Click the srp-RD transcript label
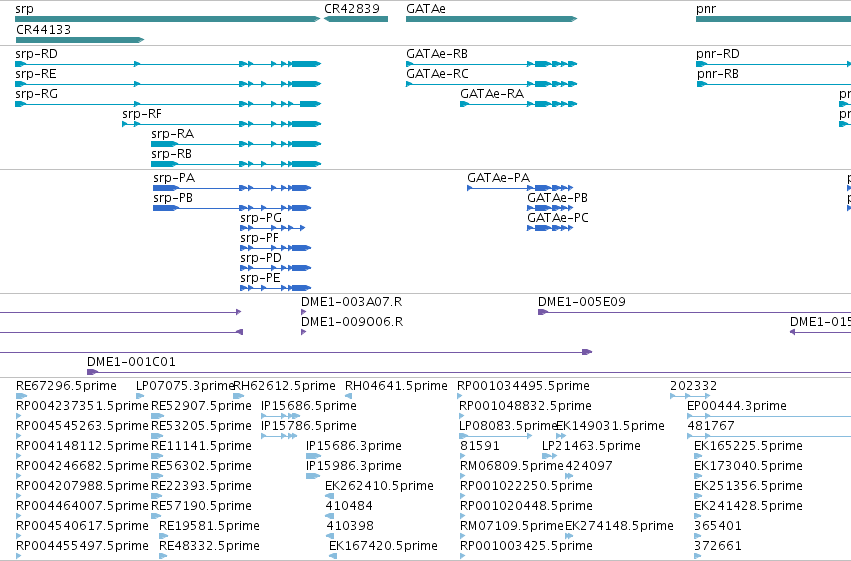This screenshot has width=851, height=561. [x=36, y=54]
